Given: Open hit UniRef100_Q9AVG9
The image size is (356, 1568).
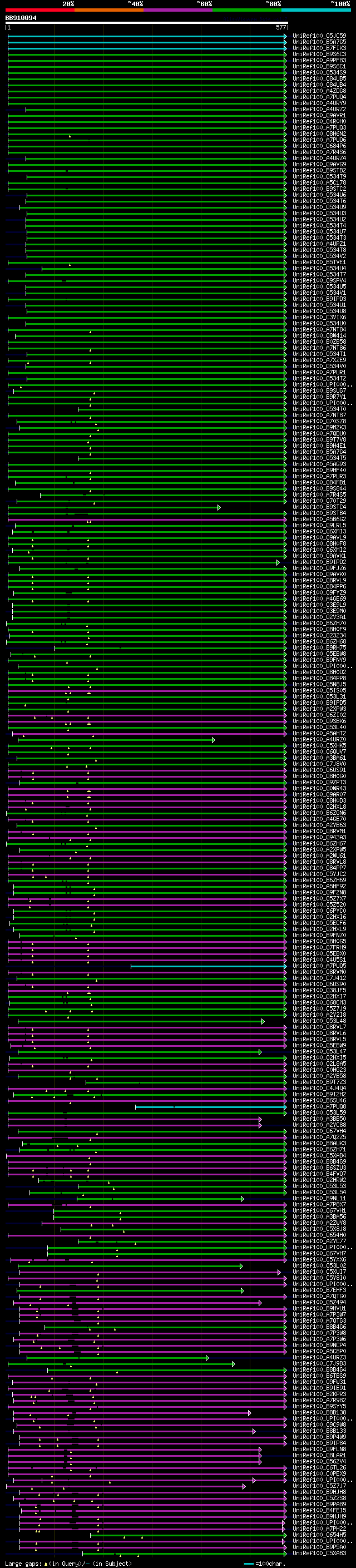Looking at the screenshot, I should click(x=319, y=164).
